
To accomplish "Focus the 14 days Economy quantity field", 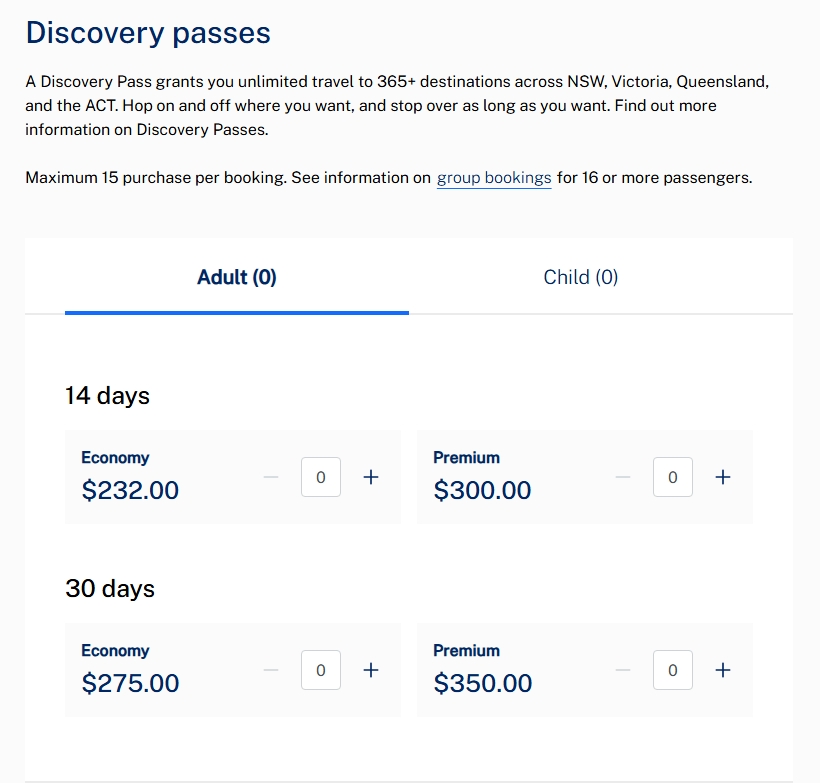I will point(321,477).
